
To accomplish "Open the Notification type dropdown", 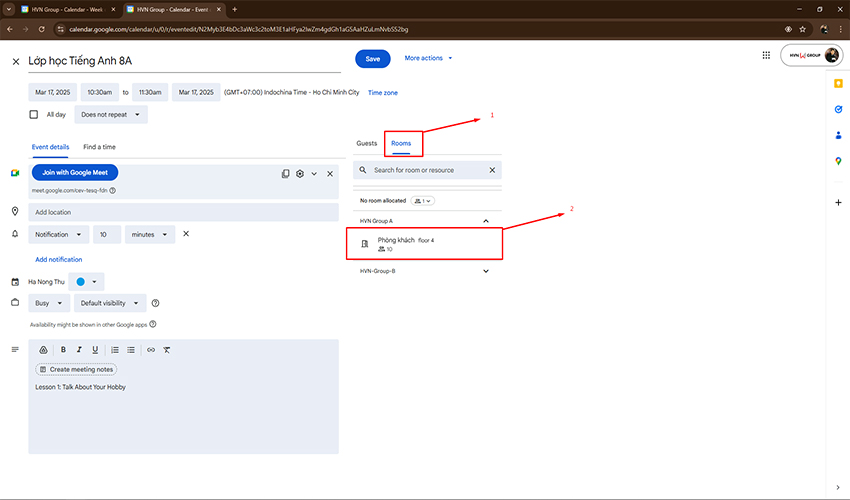I will 59,234.
